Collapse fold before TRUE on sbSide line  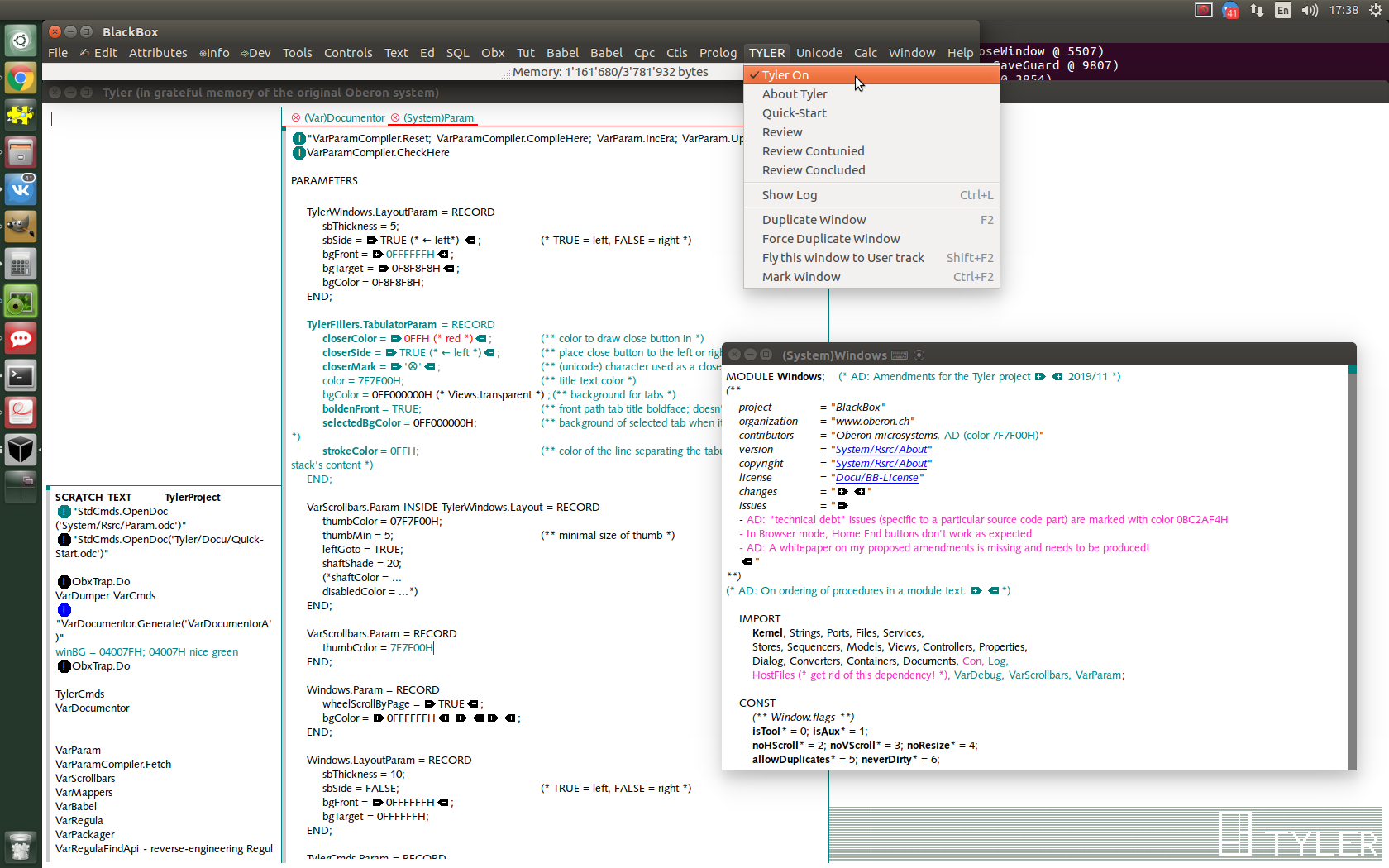[x=372, y=241]
